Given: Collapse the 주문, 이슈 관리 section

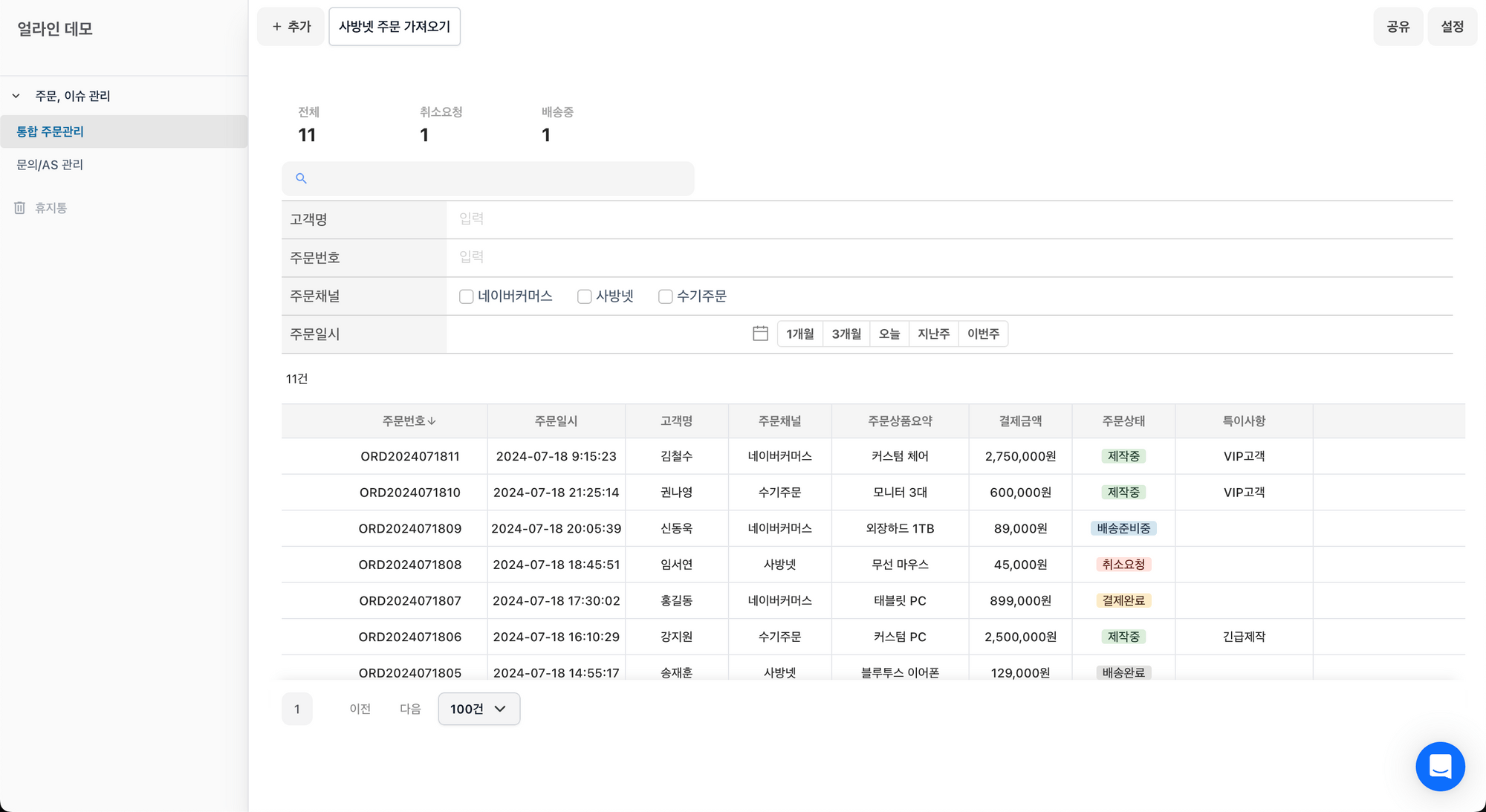Looking at the screenshot, I should point(16,96).
